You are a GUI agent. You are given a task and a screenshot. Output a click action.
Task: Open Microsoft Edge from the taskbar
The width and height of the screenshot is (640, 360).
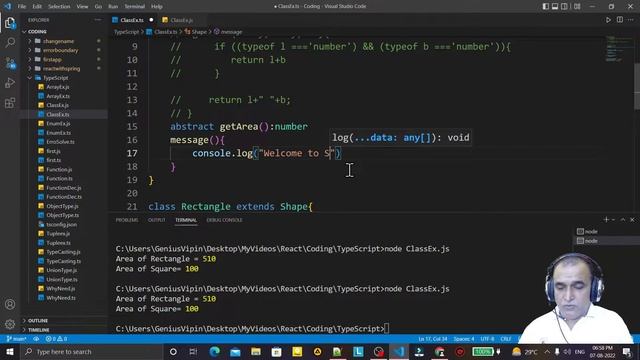pos(215,351)
